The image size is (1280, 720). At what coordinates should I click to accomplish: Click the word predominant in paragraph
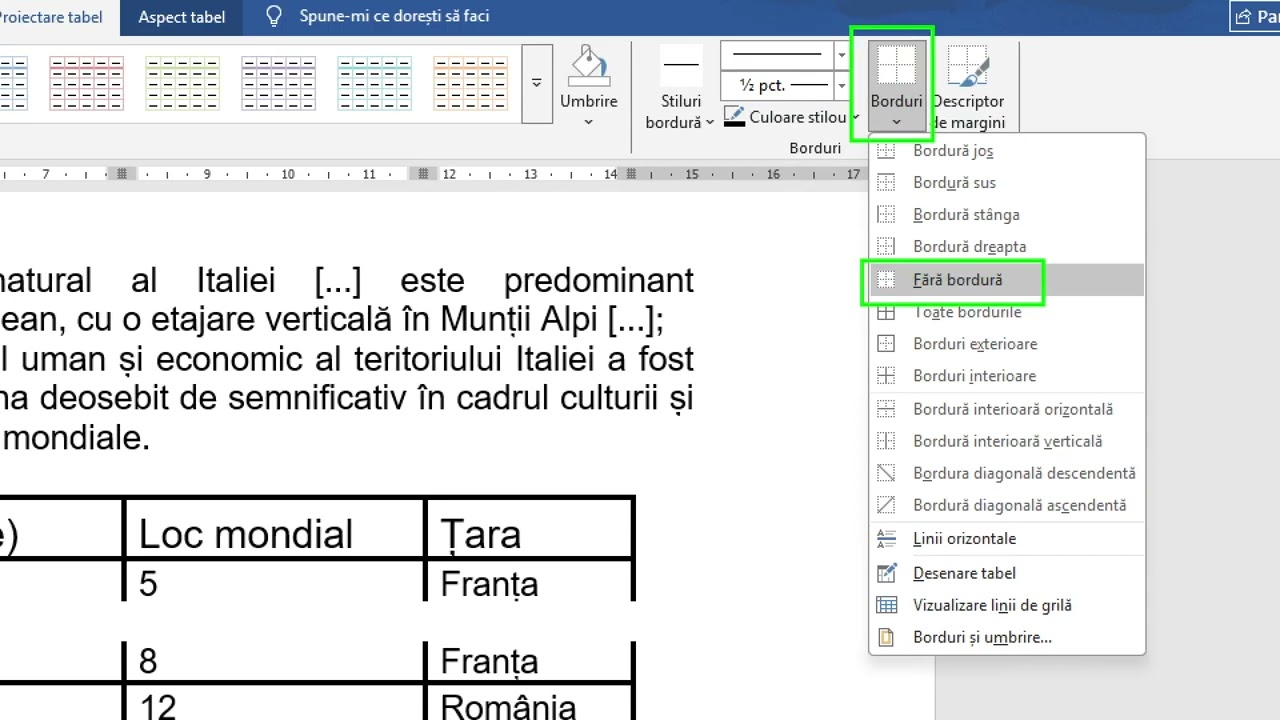[598, 280]
